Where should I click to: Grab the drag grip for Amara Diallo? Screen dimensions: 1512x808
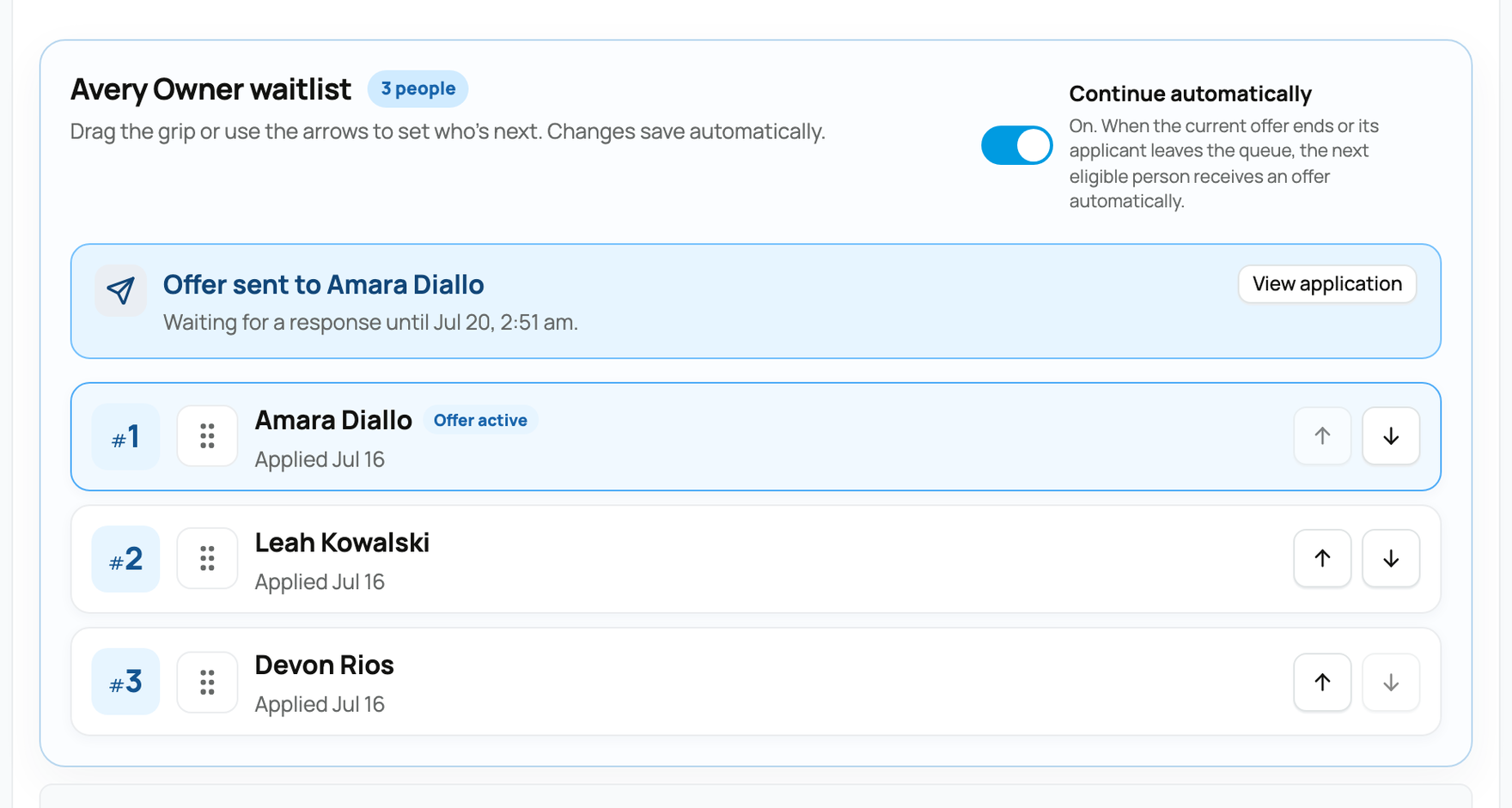coord(207,436)
